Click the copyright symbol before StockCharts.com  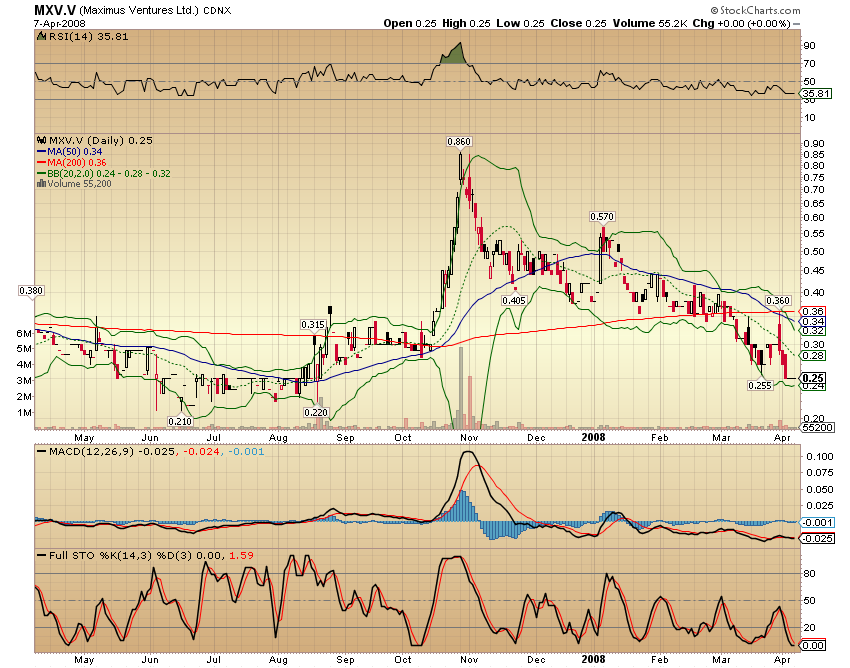[714, 10]
